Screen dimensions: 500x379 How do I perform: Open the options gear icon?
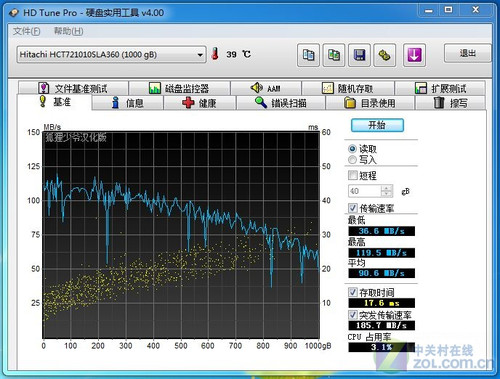coord(384,55)
